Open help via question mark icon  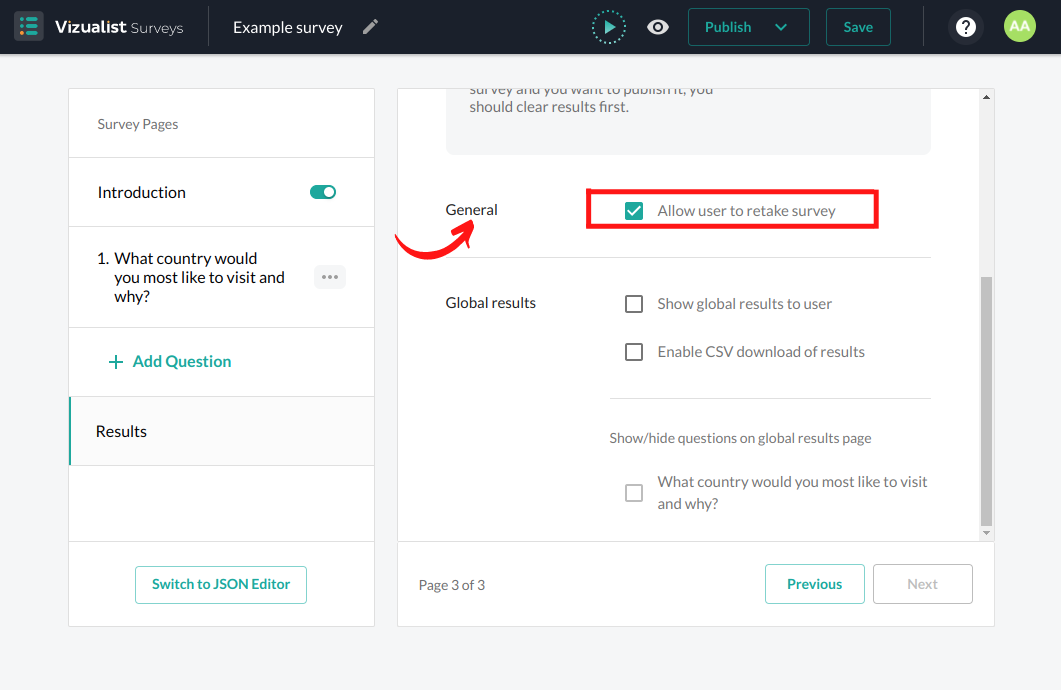[965, 27]
